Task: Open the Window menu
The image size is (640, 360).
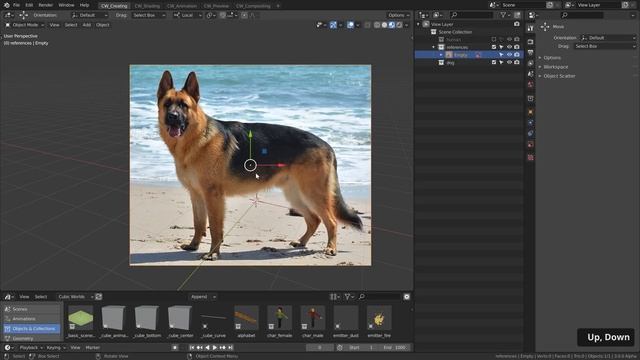Action: (x=66, y=5)
